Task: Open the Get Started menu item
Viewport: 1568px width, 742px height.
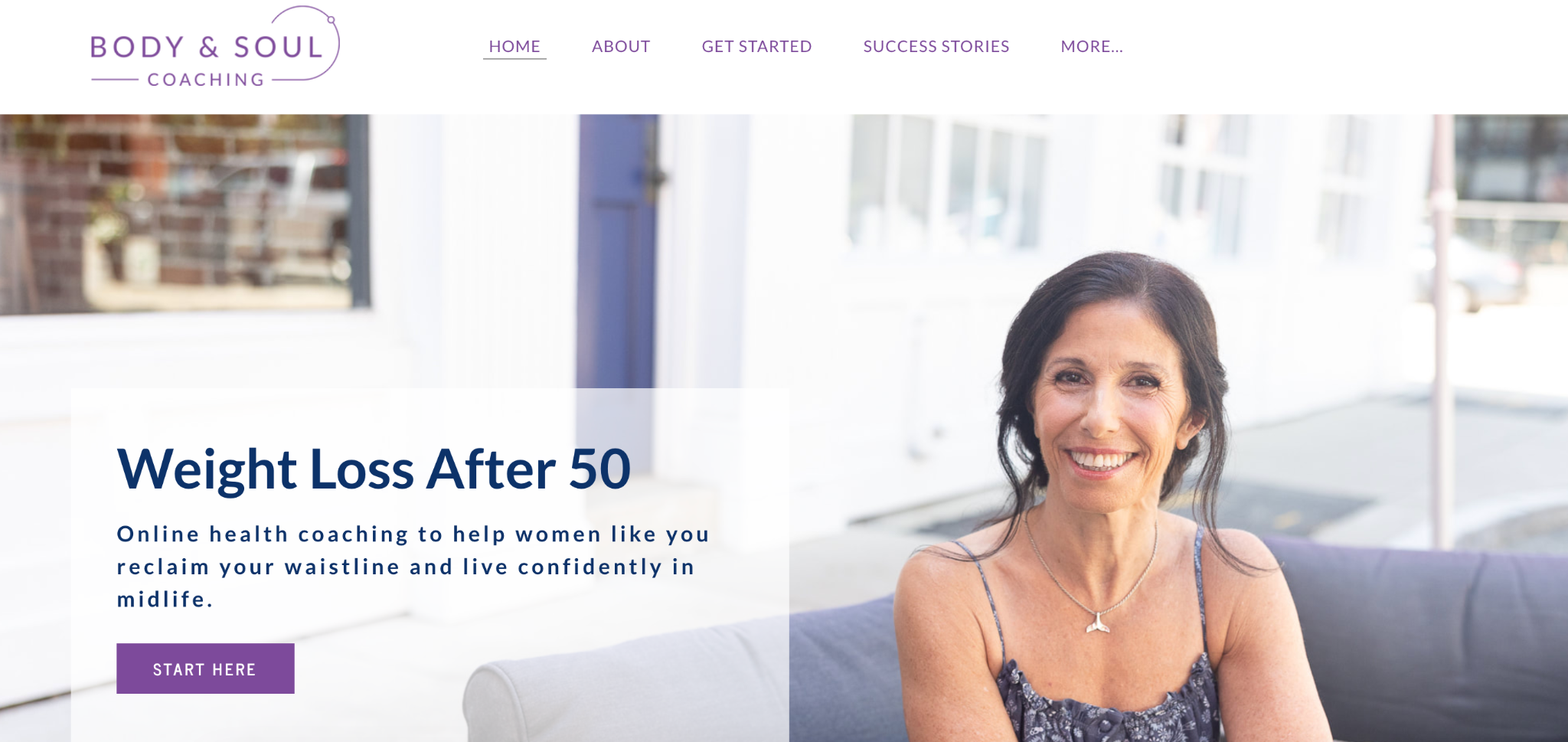Action: (756, 46)
